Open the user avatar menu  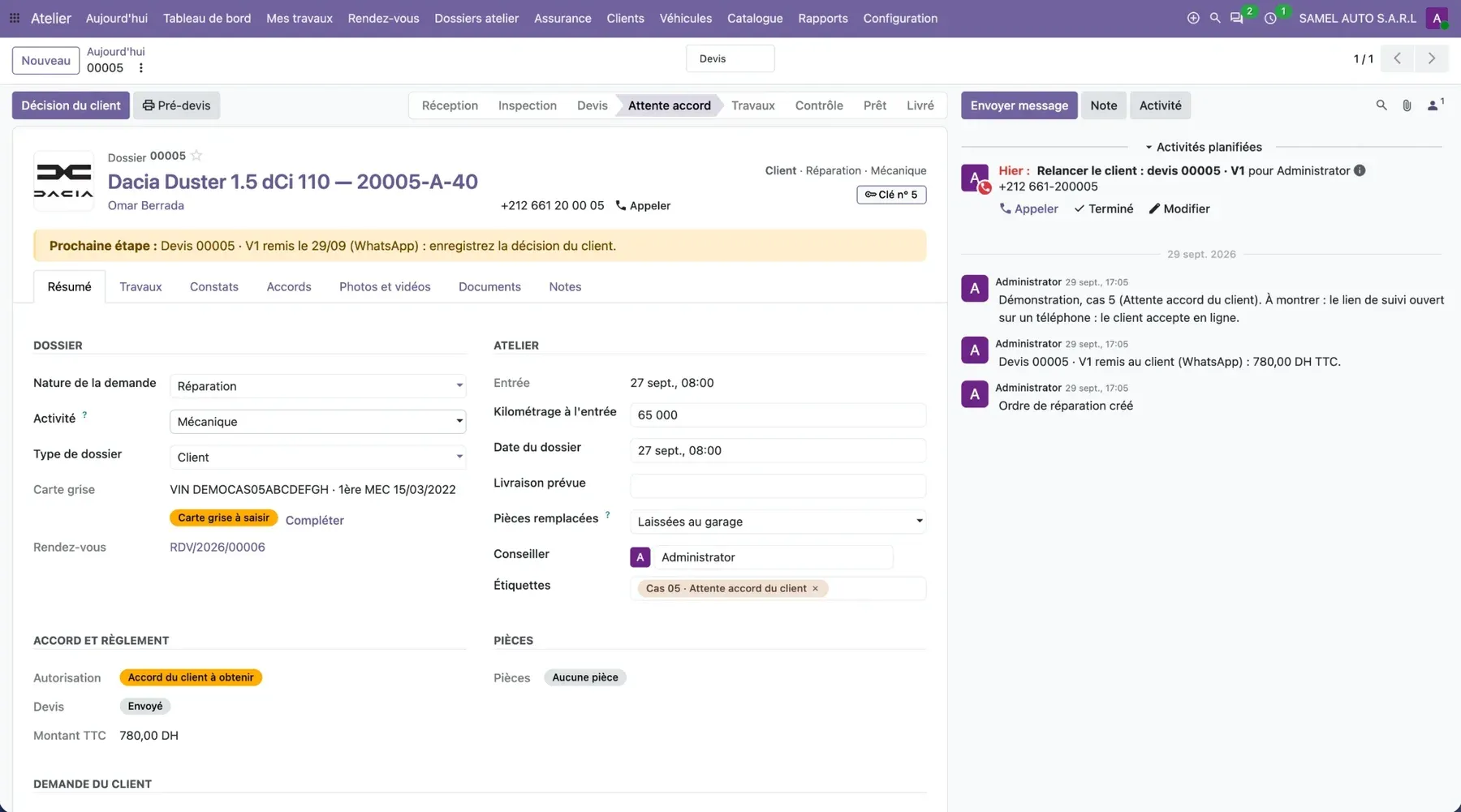[1437, 18]
